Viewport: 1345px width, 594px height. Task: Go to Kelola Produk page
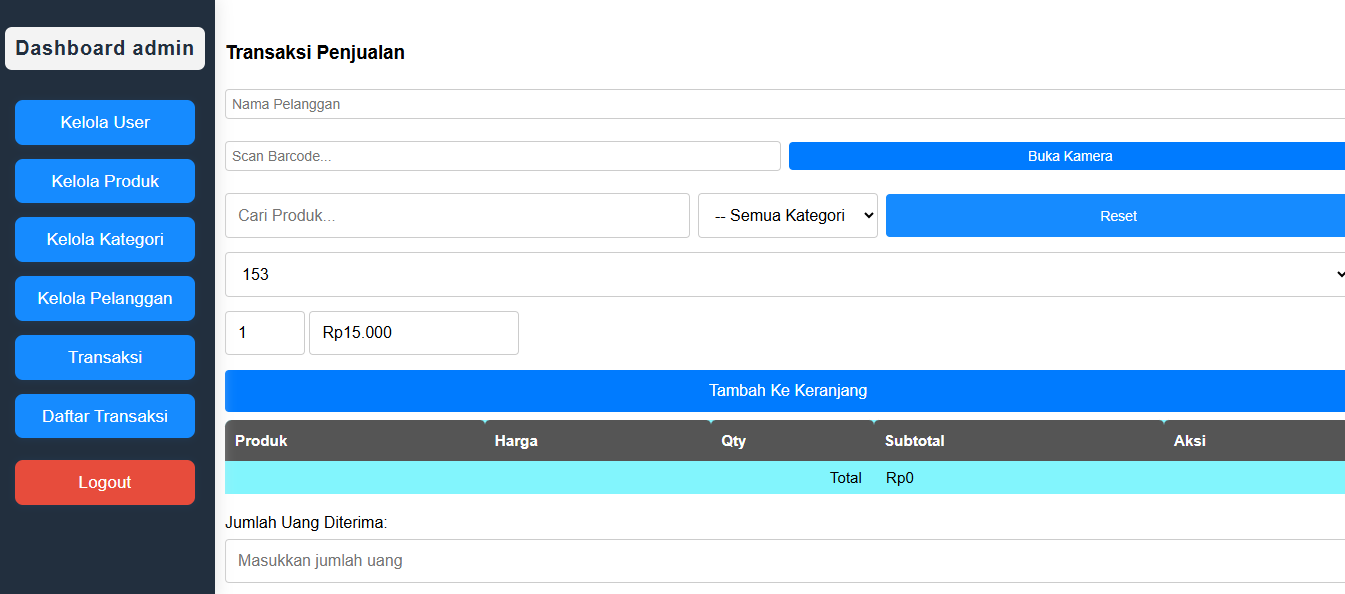click(x=105, y=181)
